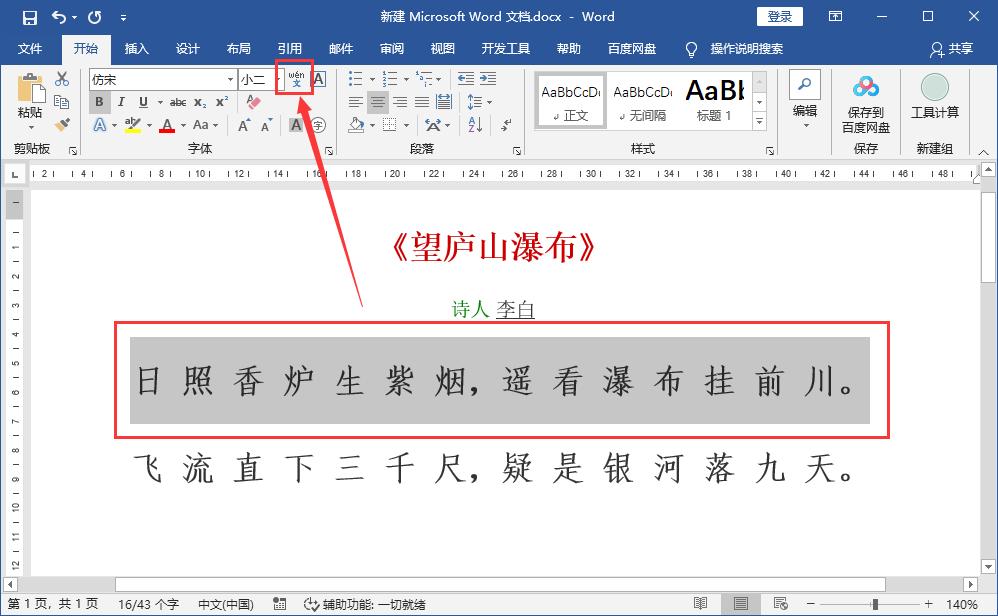Toggle italic formatting
This screenshot has width=998, height=616.
pyautogui.click(x=120, y=102)
